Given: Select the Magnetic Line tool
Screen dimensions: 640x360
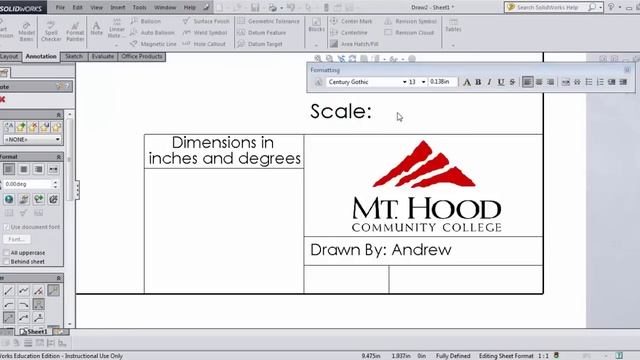Looking at the screenshot, I should point(153,44).
